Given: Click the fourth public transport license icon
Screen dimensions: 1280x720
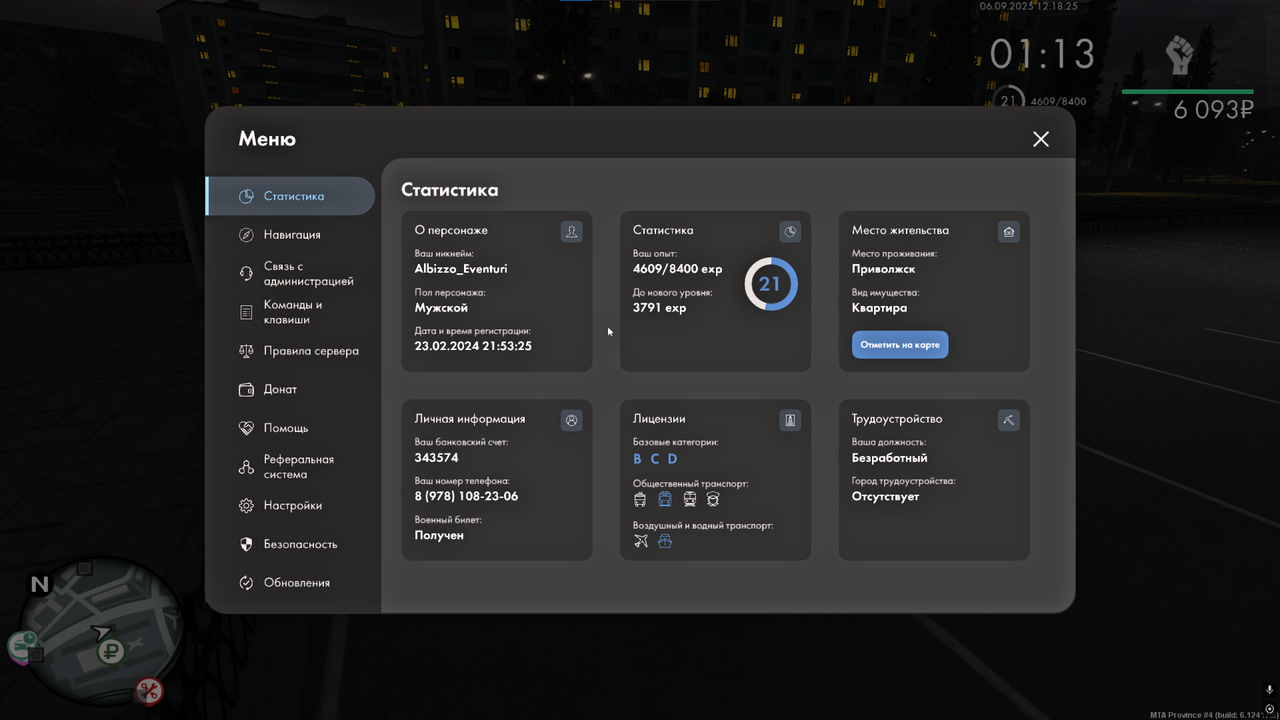Looking at the screenshot, I should (x=713, y=499).
